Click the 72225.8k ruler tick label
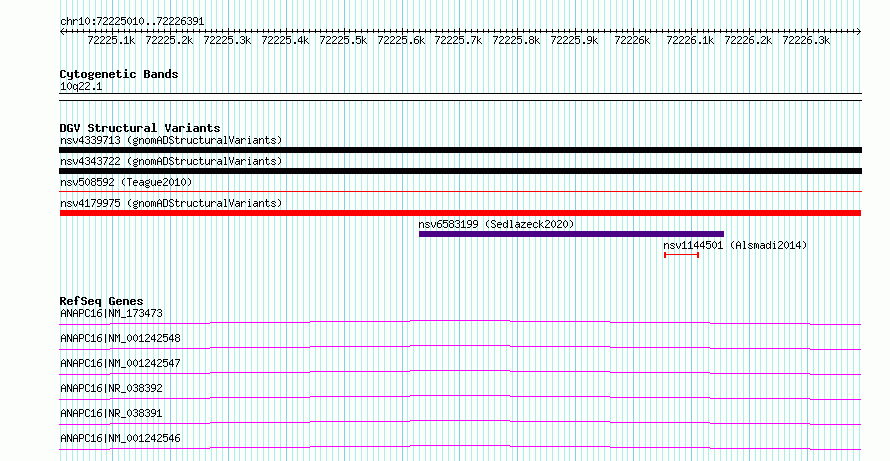 pos(517,40)
